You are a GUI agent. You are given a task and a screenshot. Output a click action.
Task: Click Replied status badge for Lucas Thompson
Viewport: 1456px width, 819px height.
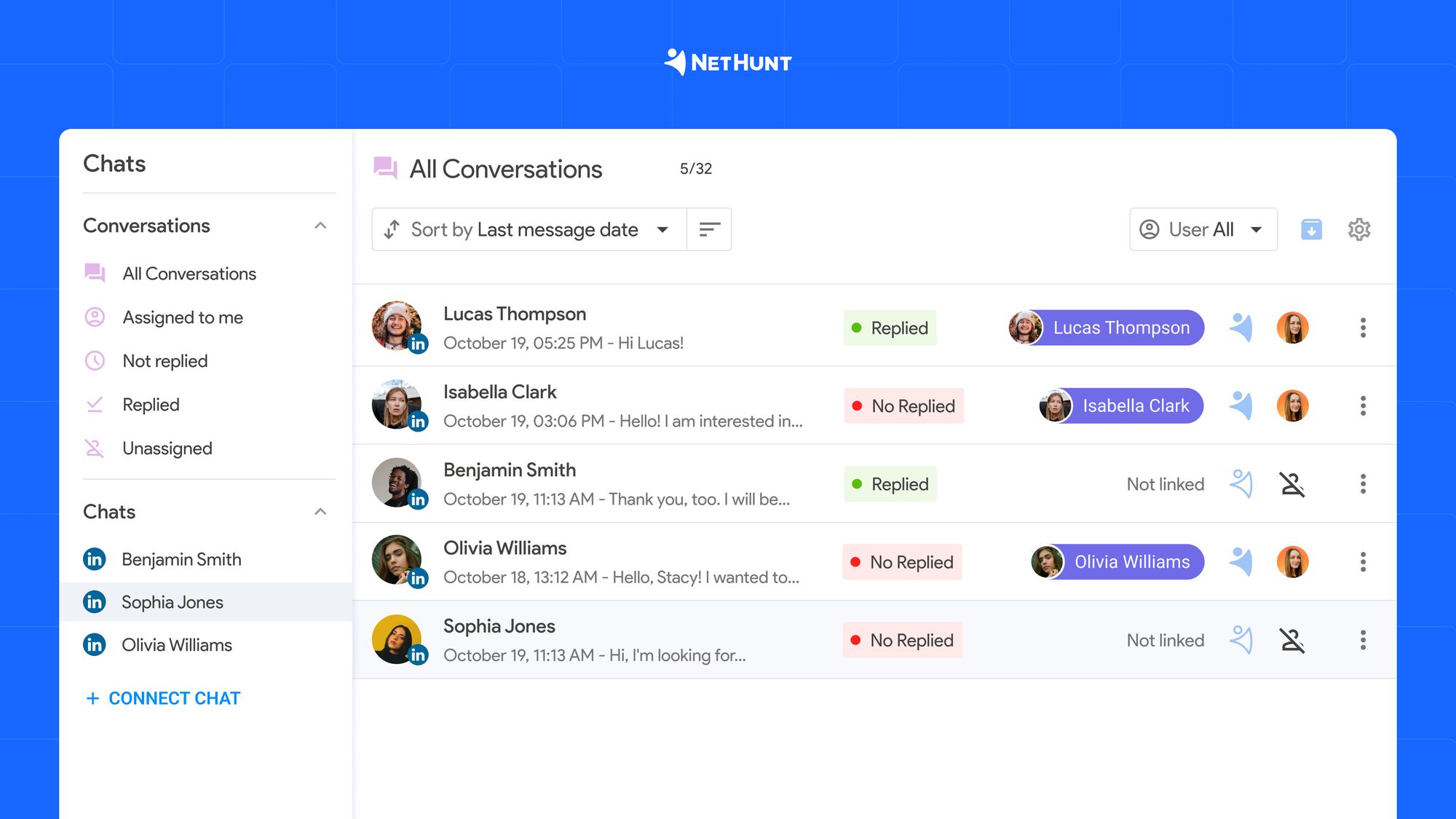point(890,328)
